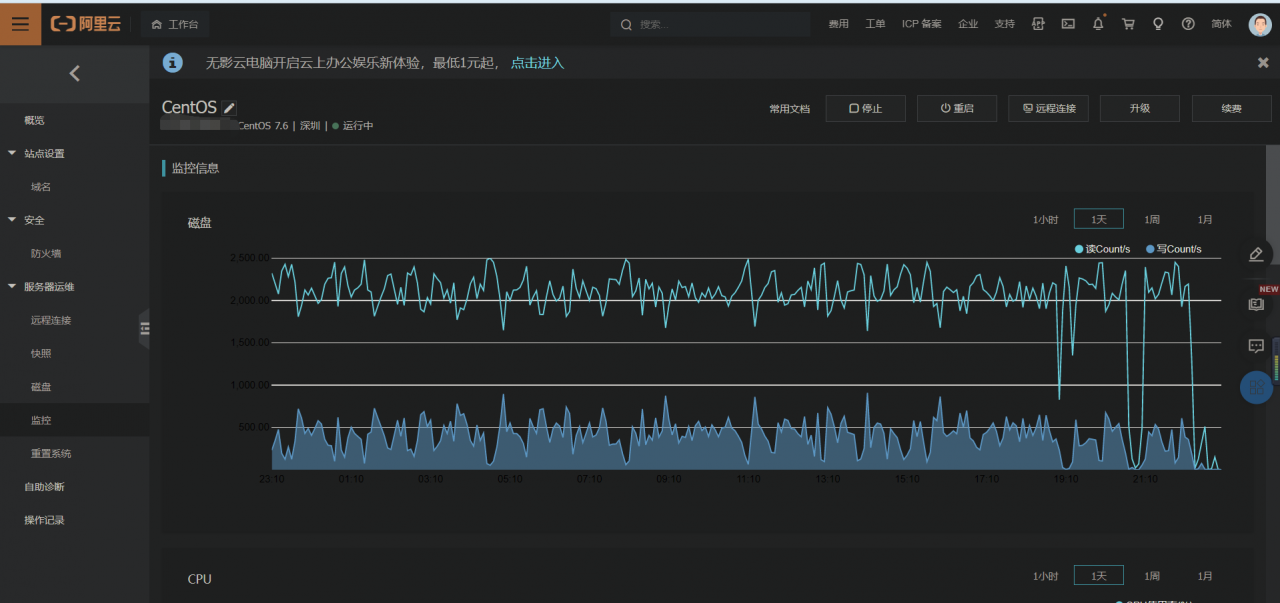Open 常用文档 common documents
This screenshot has height=603, width=1280.
[789, 108]
